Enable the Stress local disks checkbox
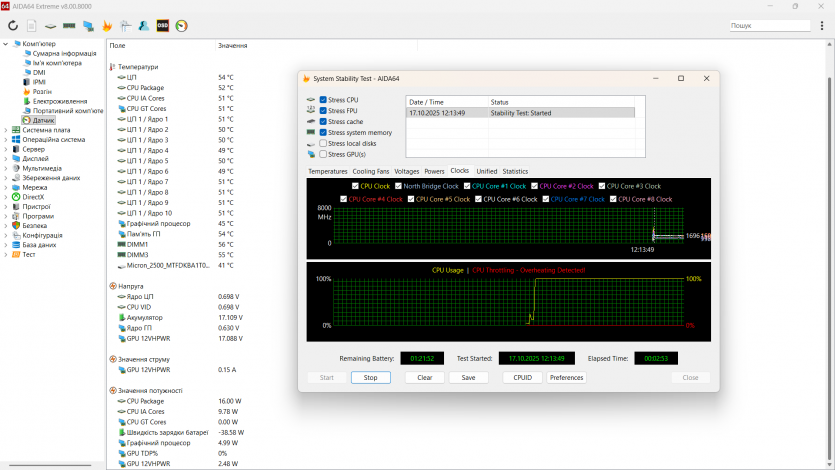This screenshot has width=835, height=470. click(x=323, y=143)
